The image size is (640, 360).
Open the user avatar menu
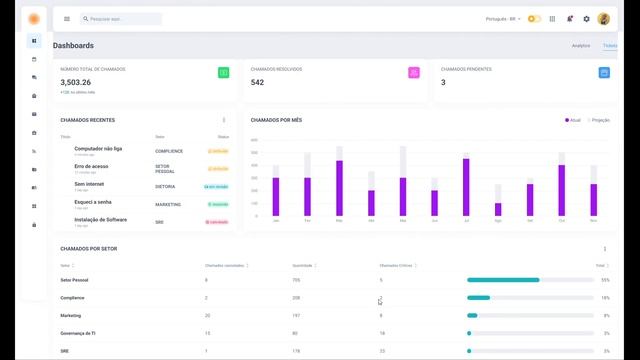[604, 19]
